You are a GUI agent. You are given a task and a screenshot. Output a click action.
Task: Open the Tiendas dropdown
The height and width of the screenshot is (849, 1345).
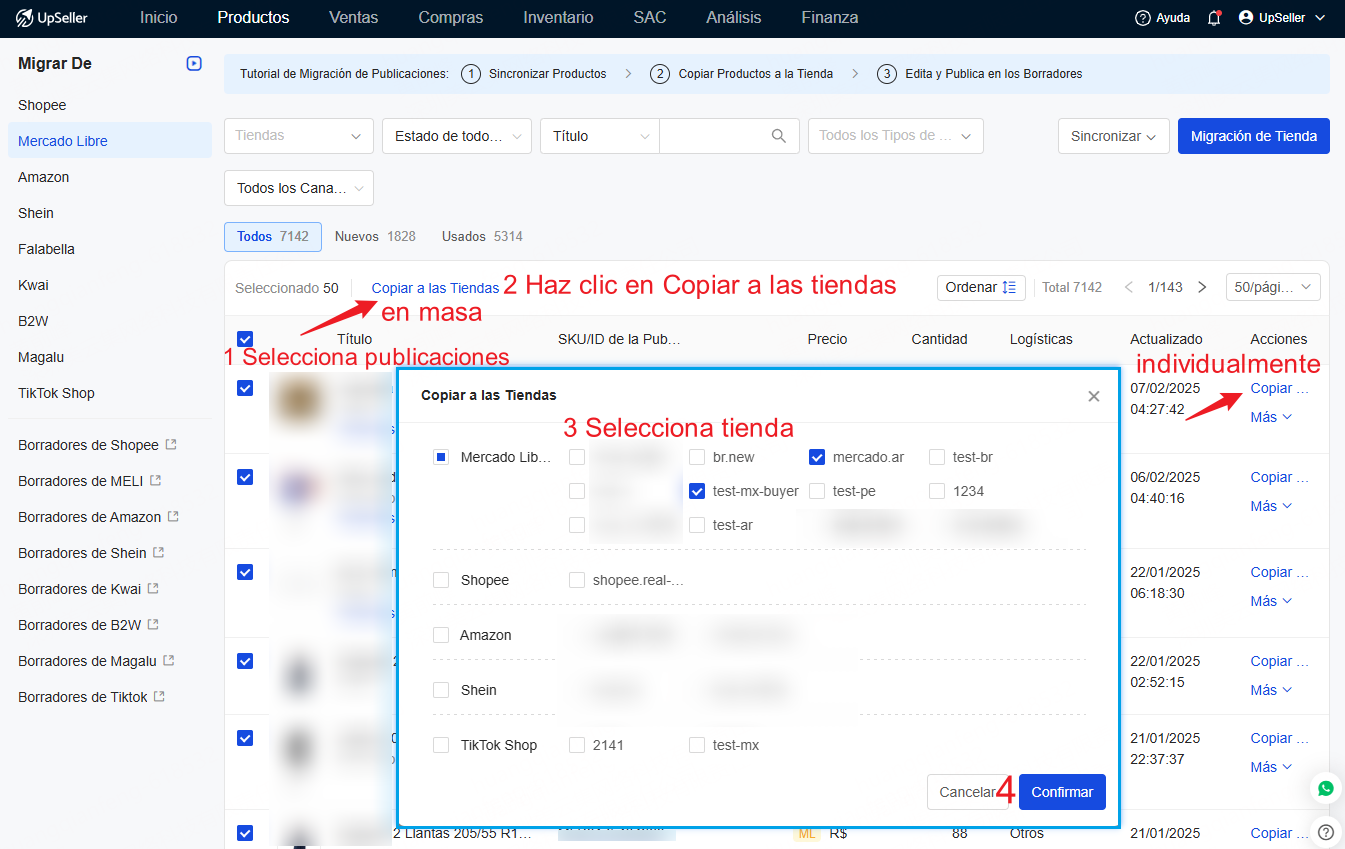[299, 136]
